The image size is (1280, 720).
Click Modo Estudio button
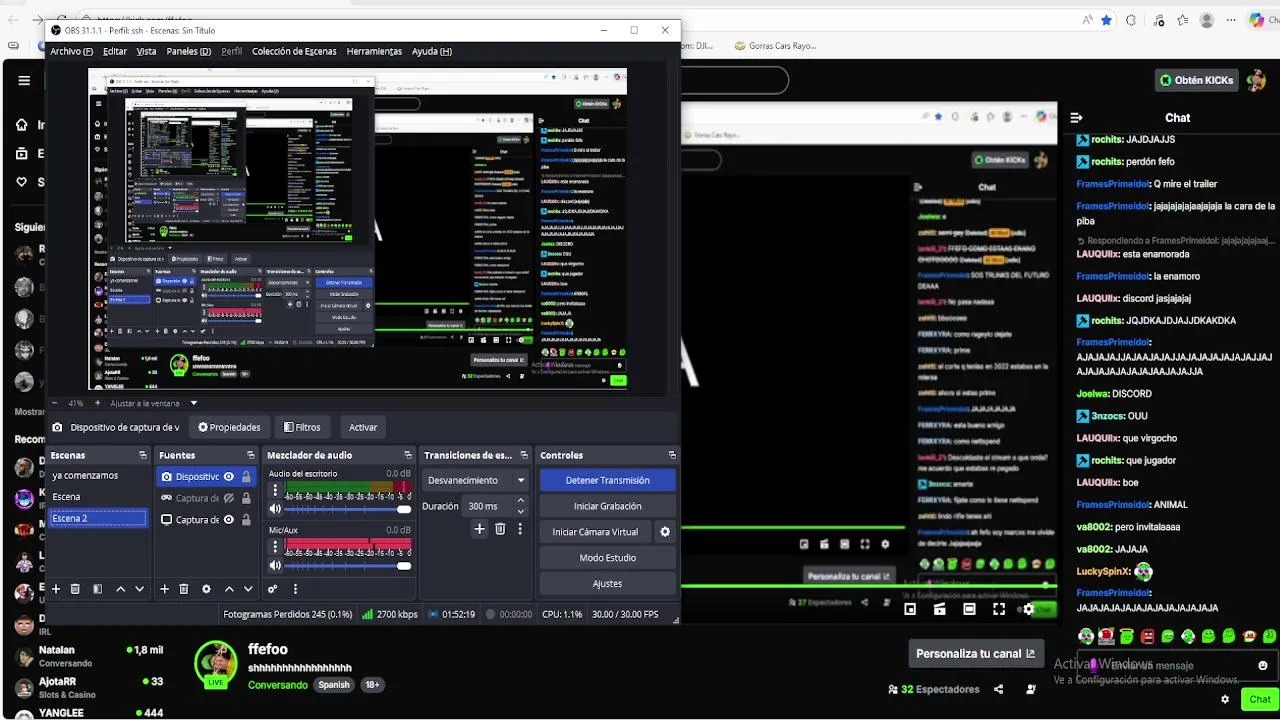click(607, 558)
